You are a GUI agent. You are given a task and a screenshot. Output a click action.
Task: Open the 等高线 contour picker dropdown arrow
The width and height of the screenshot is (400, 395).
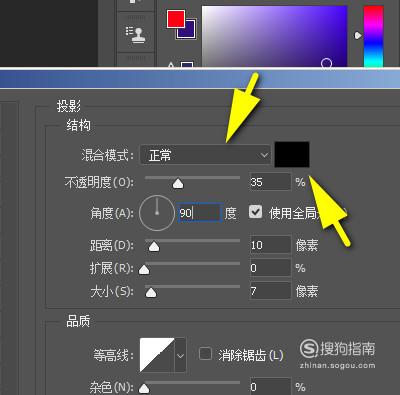(180, 355)
